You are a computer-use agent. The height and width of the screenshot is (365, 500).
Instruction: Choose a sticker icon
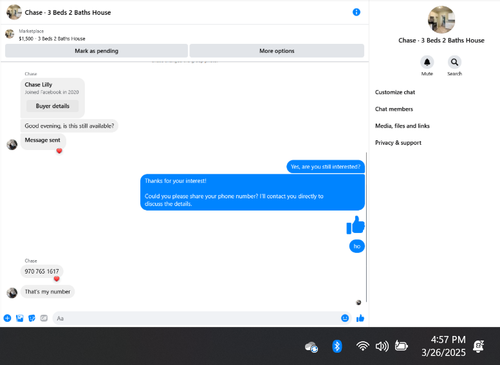click(x=32, y=318)
